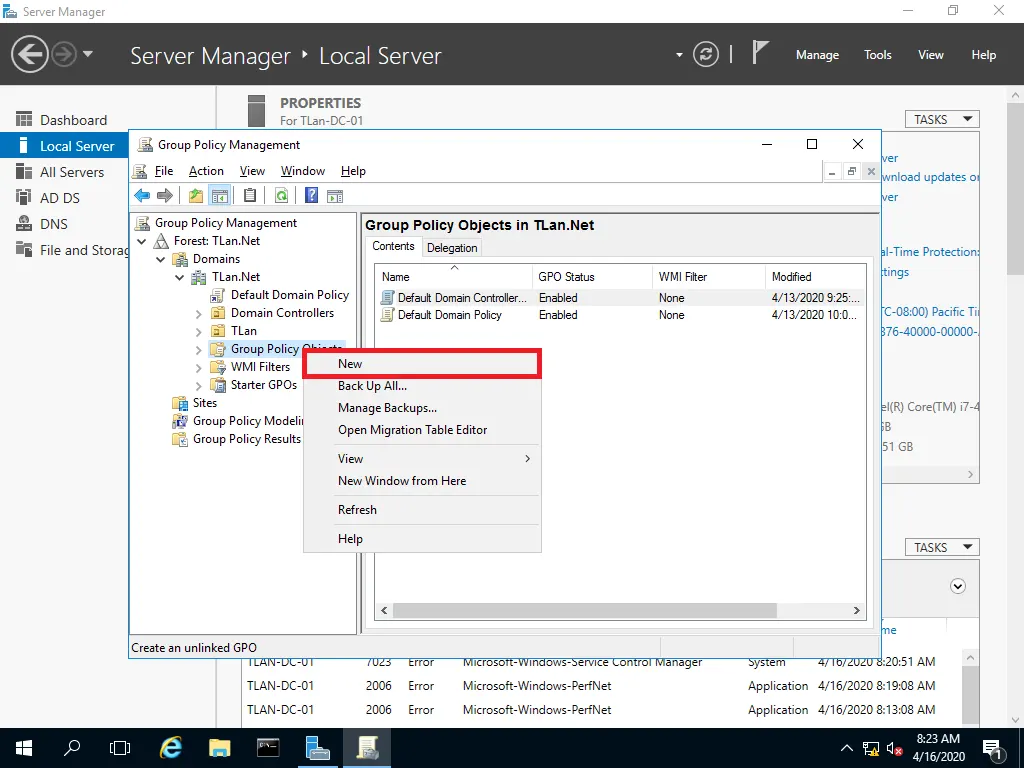Open the lower TASKS dropdown in Events
The image size is (1024, 768).
(x=942, y=547)
